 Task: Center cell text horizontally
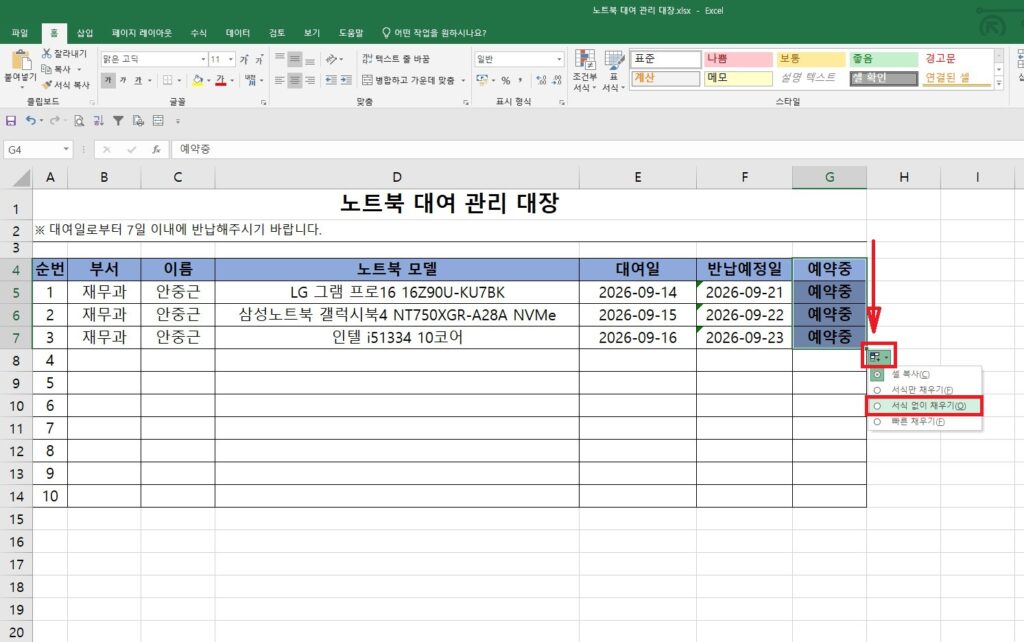pos(295,80)
